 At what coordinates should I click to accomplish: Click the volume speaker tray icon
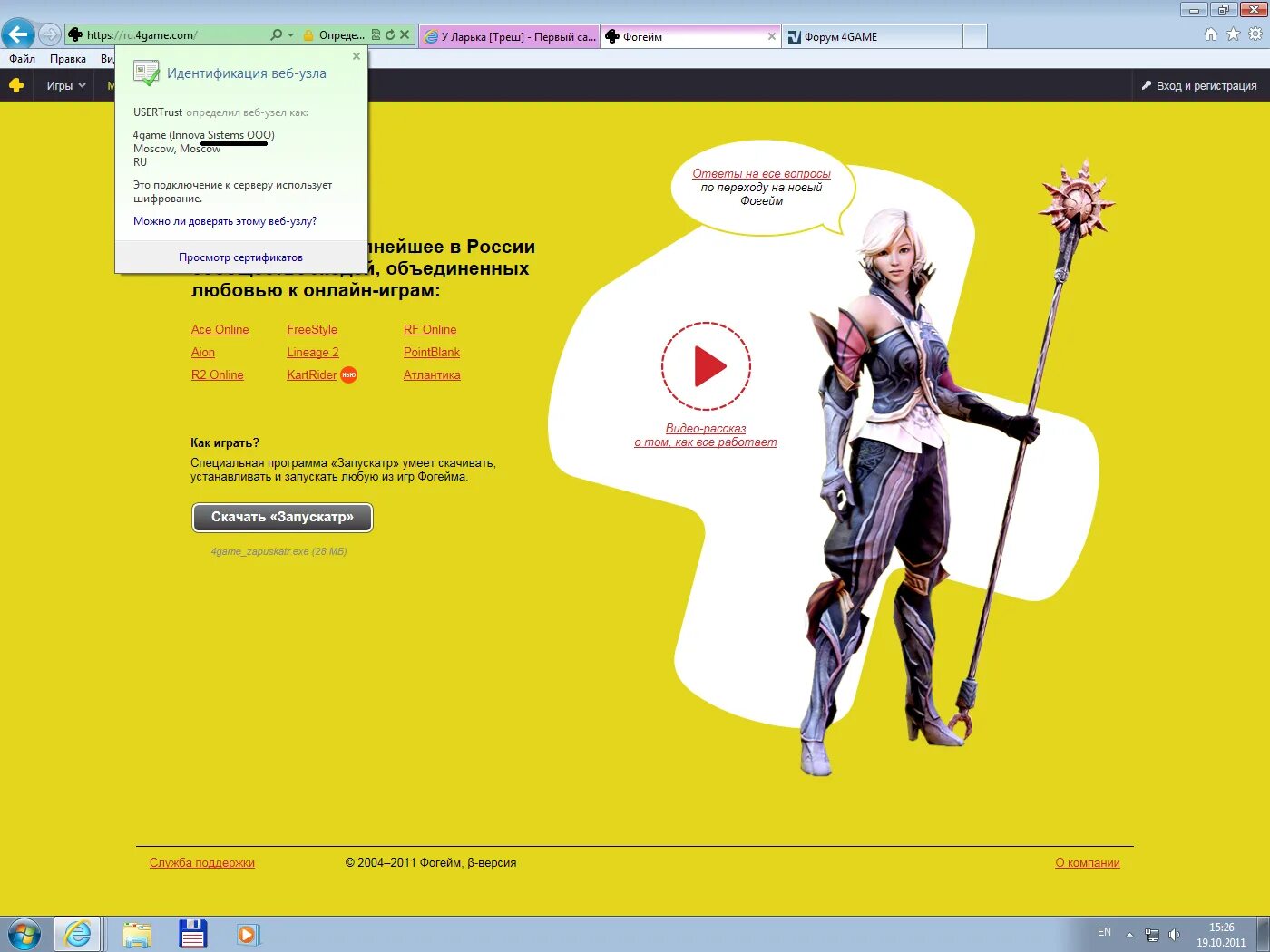(1174, 934)
